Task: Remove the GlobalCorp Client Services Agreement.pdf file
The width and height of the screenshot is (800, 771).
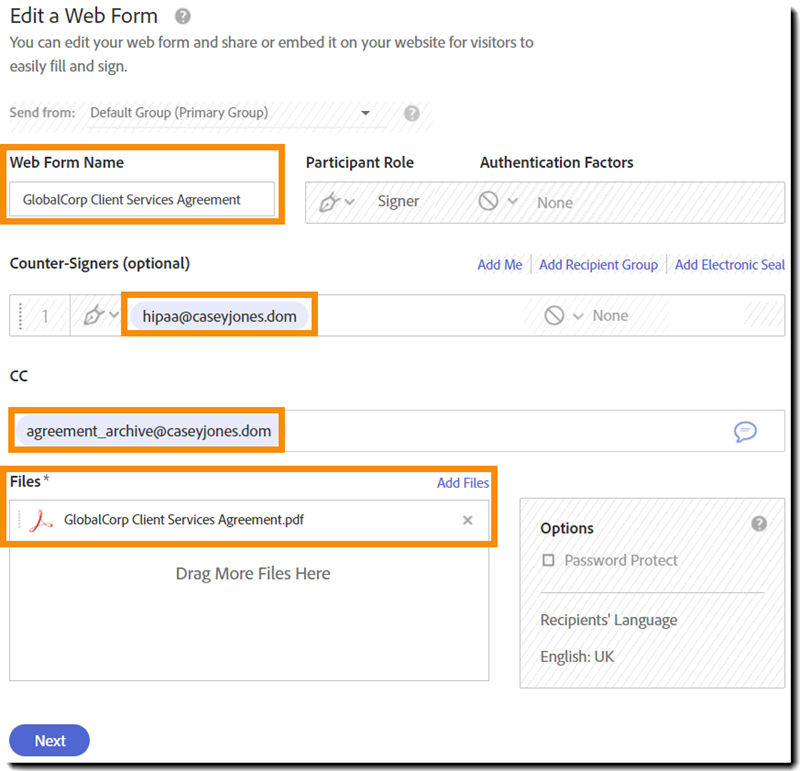Action: tap(467, 520)
